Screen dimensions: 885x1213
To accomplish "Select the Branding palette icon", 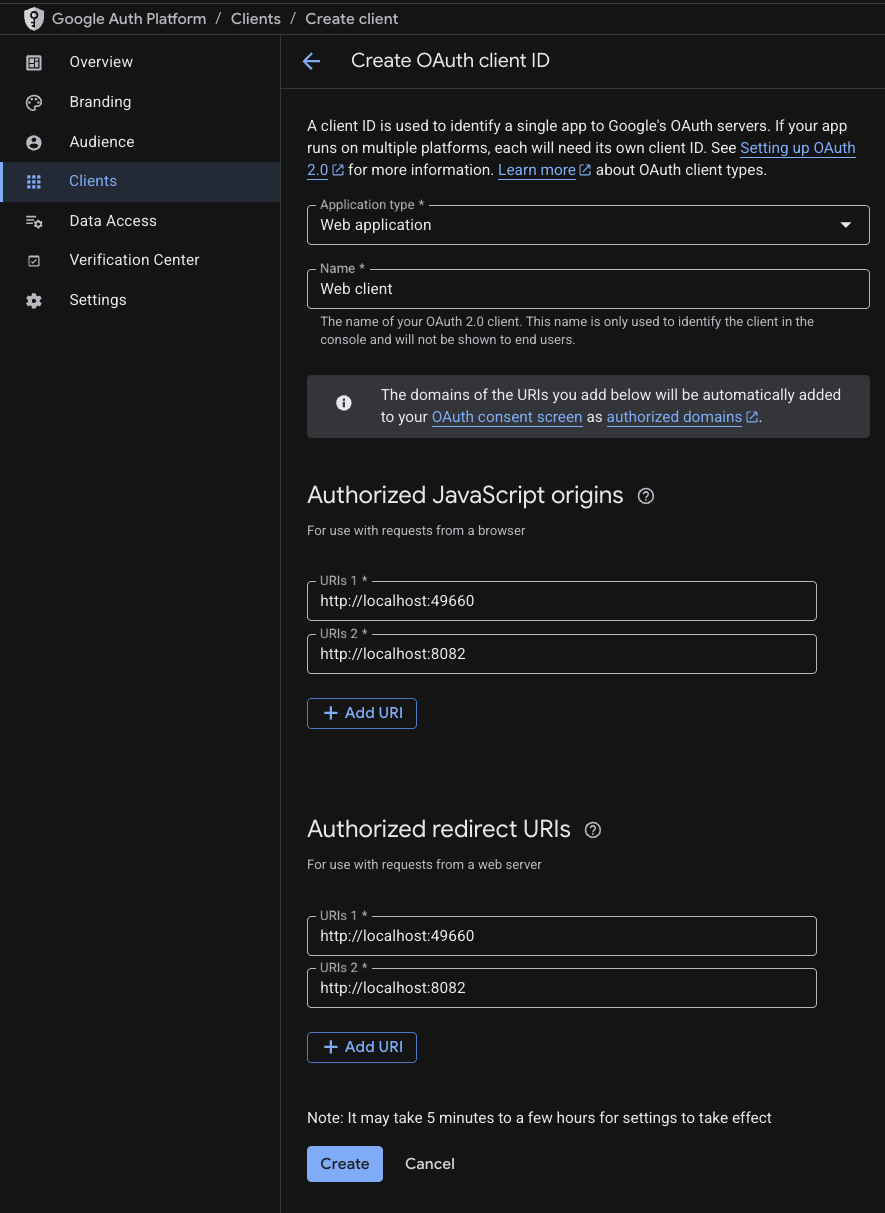I will point(34,101).
